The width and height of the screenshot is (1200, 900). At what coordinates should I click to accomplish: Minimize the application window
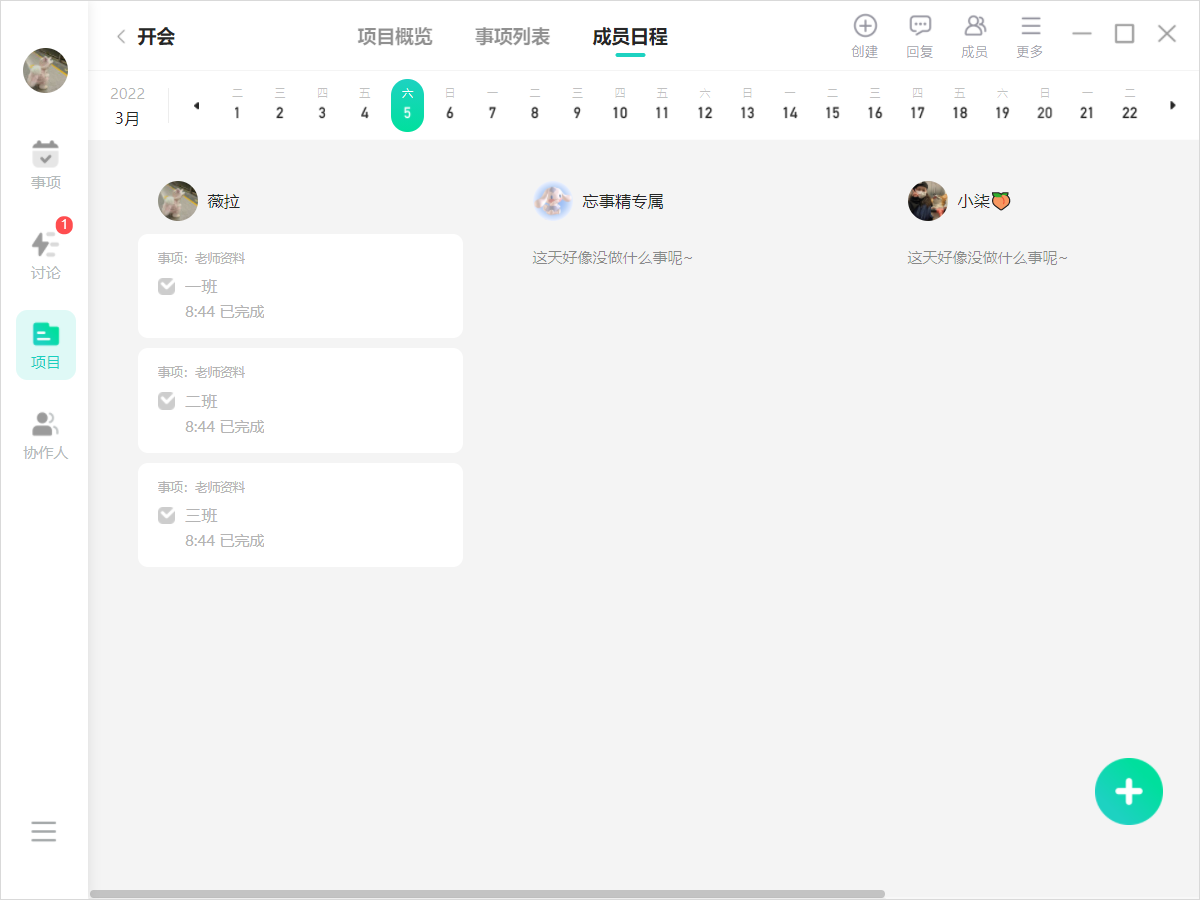[1082, 34]
